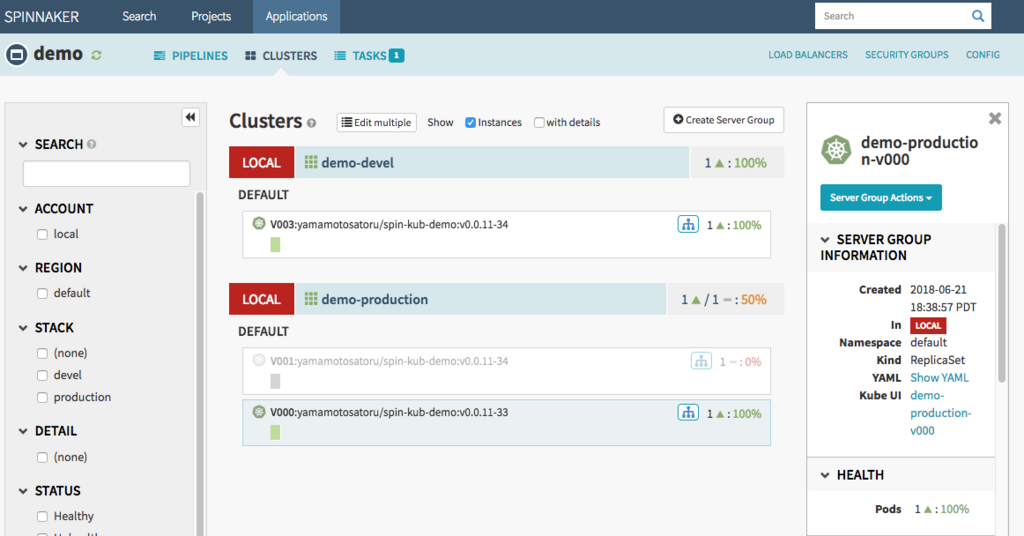Image resolution: width=1024 pixels, height=536 pixels.
Task: Open the Server Group Actions dropdown
Action: click(x=880, y=197)
